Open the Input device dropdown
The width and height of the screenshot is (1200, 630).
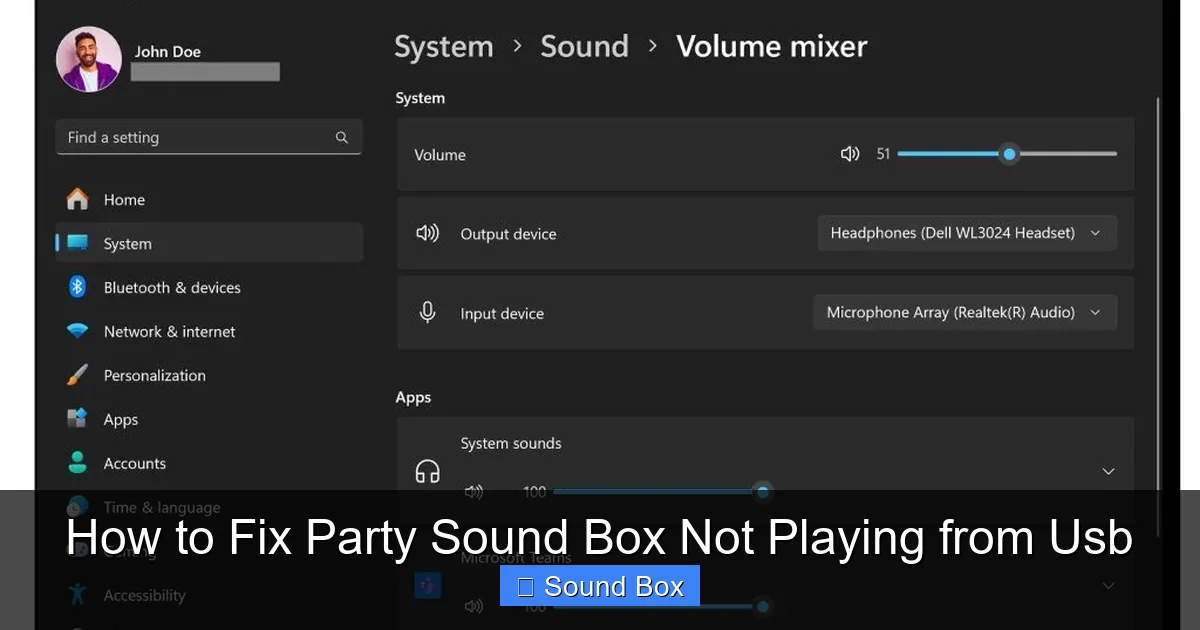pyautogui.click(x=964, y=312)
